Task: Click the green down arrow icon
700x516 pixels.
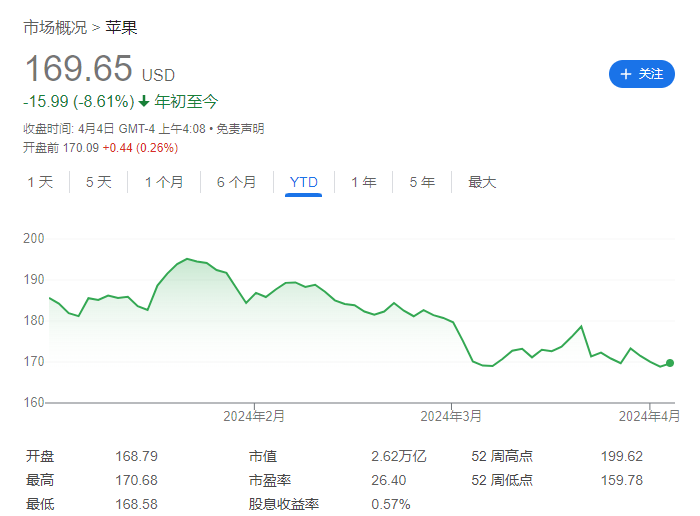Action: point(144,101)
